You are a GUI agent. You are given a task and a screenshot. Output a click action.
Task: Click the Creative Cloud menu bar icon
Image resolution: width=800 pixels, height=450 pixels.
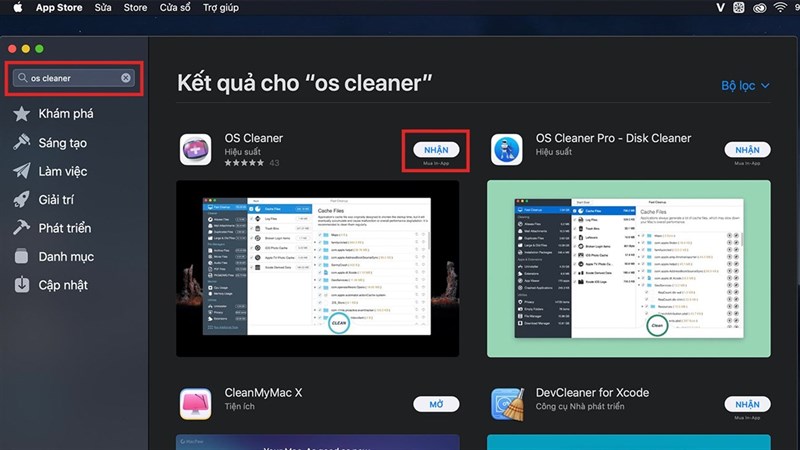pos(759,8)
